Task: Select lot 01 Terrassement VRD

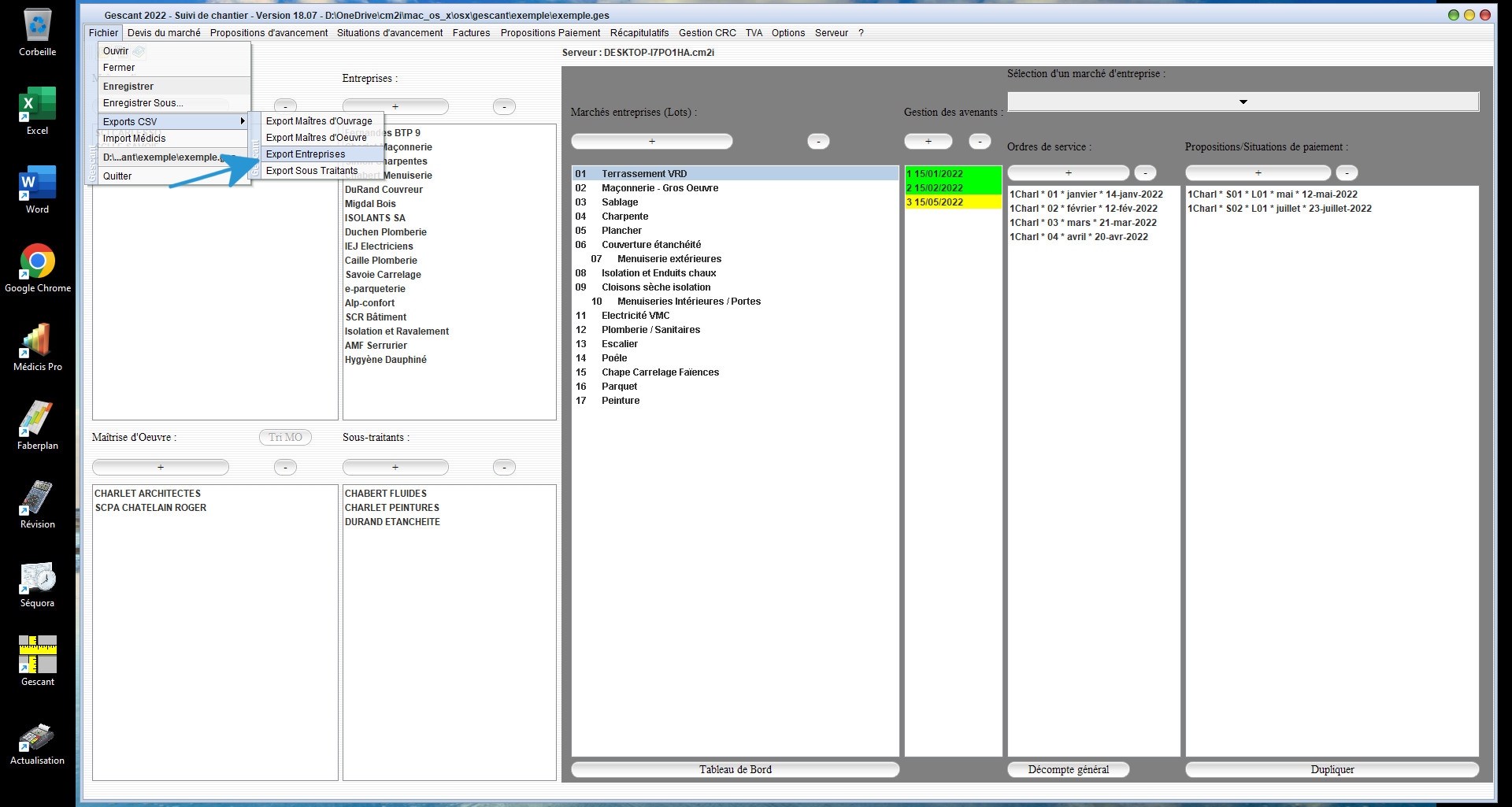Action: 735,174
